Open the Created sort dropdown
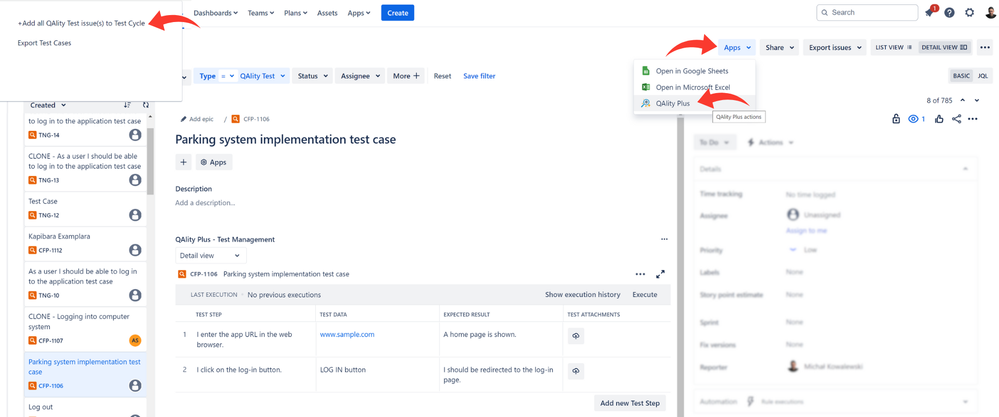This screenshot has width=999, height=417. click(48, 105)
